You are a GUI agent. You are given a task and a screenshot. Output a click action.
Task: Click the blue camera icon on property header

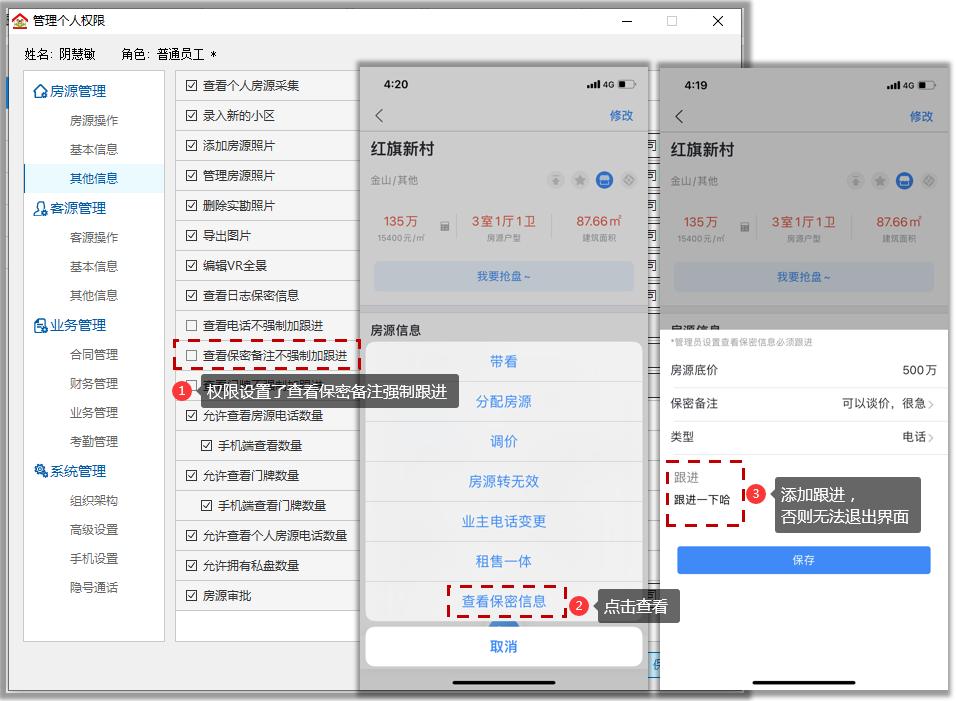(x=904, y=180)
